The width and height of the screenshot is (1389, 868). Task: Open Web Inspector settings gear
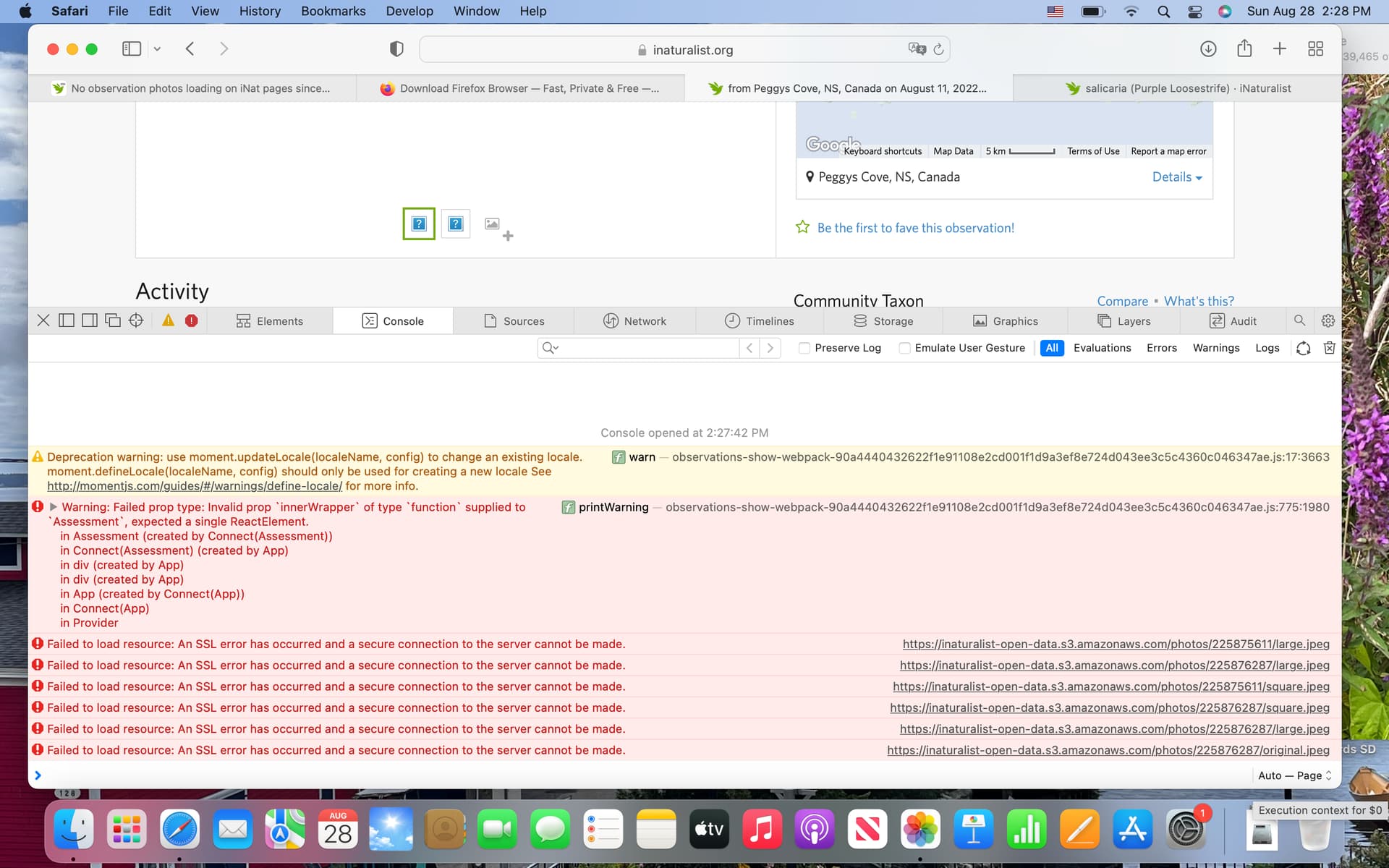[1328, 320]
